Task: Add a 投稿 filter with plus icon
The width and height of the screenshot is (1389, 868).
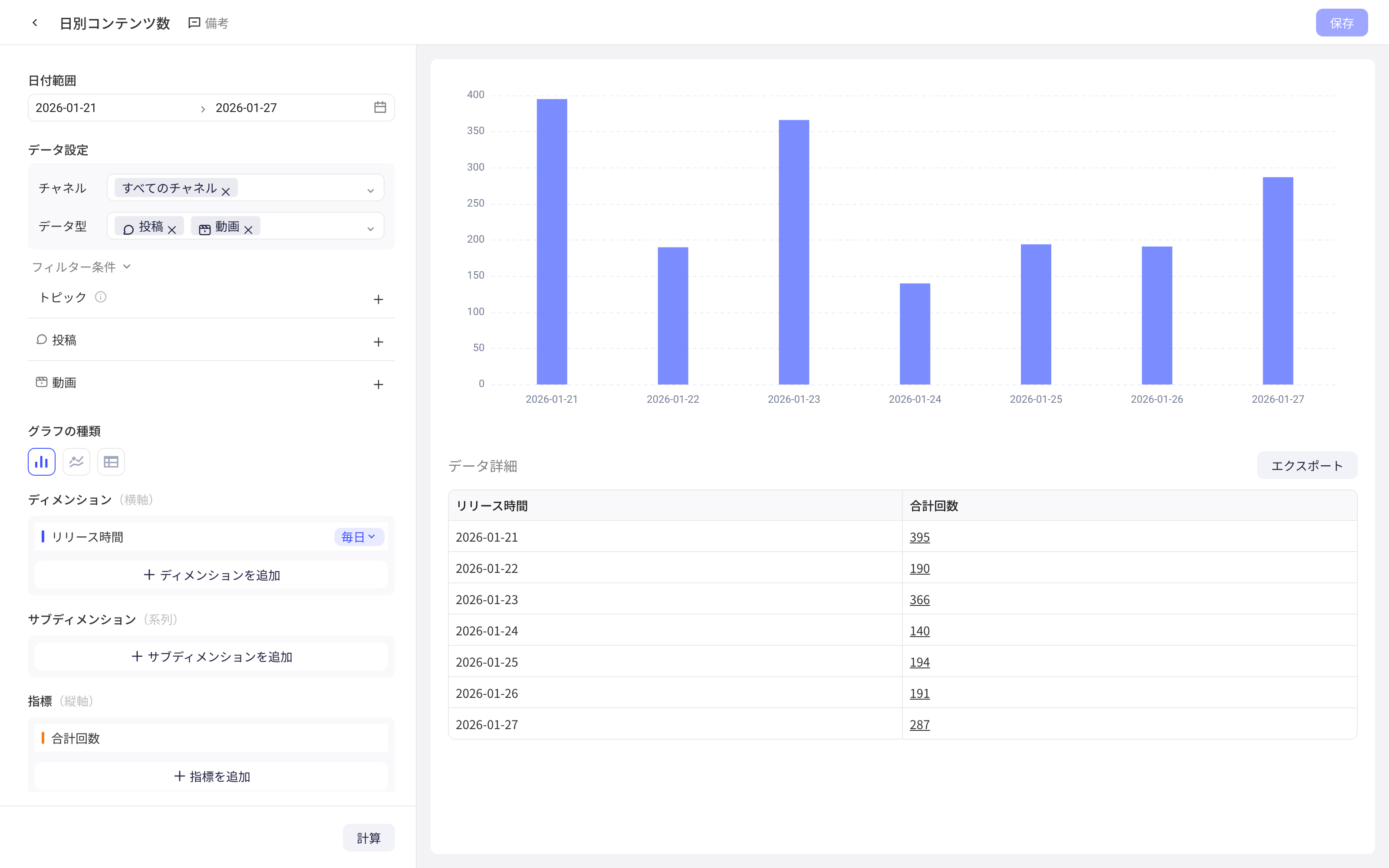Action: click(378, 342)
